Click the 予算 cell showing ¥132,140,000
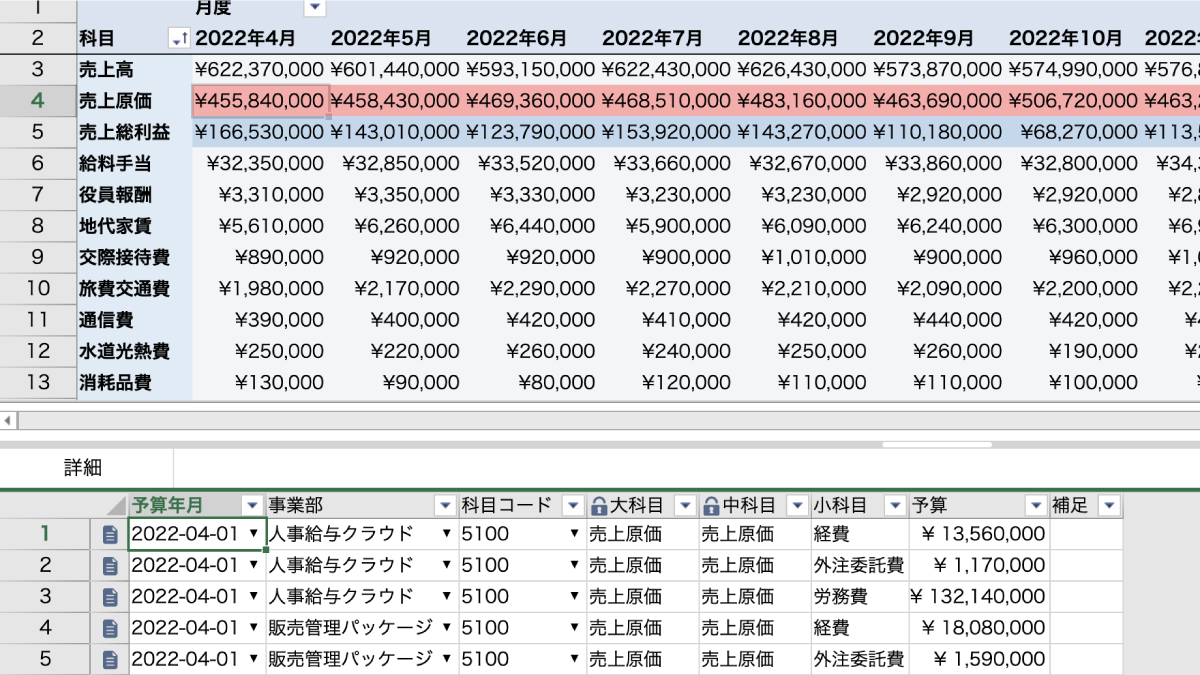 (x=978, y=597)
